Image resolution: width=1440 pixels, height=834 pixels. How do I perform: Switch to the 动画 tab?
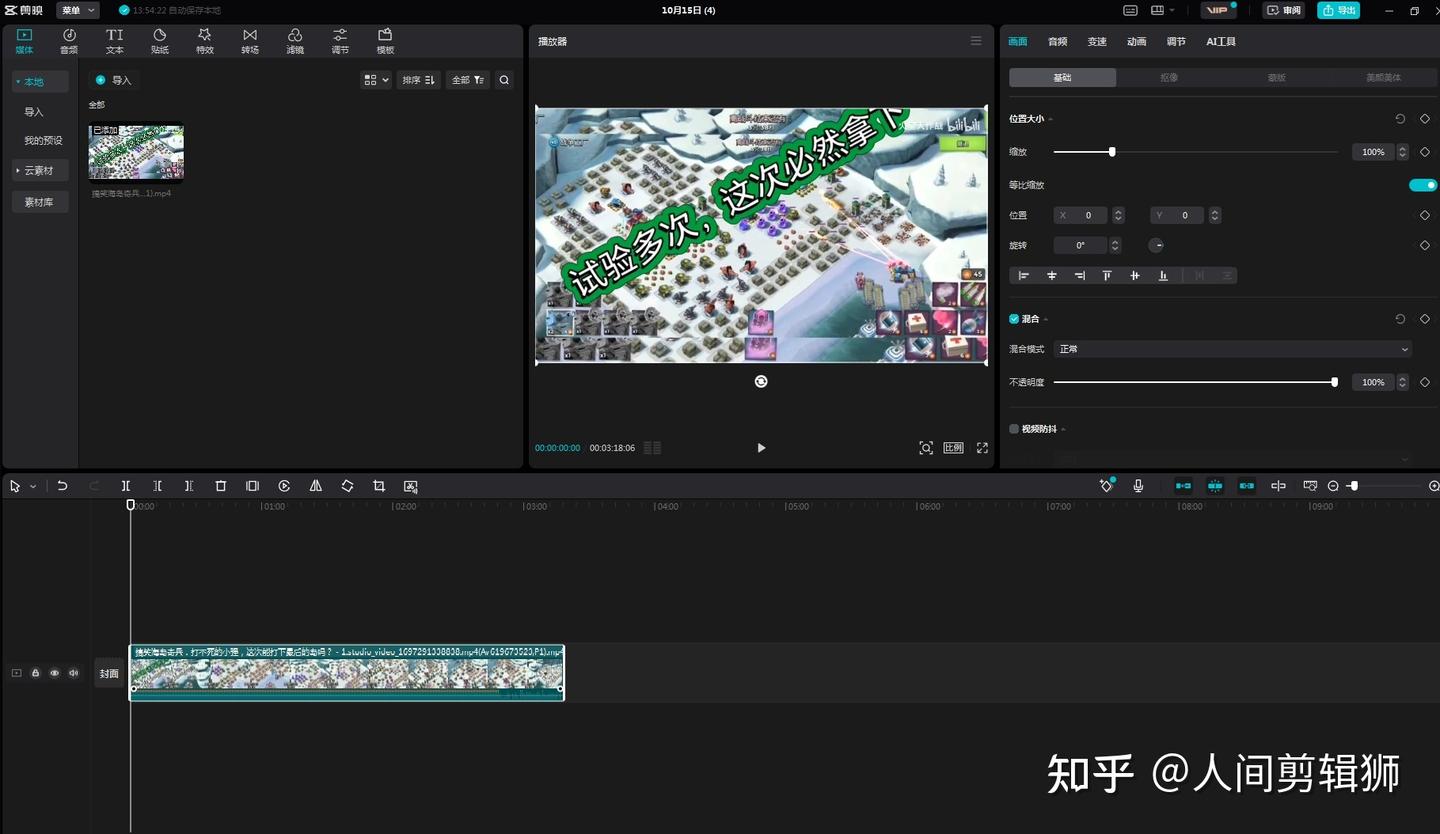click(1137, 42)
